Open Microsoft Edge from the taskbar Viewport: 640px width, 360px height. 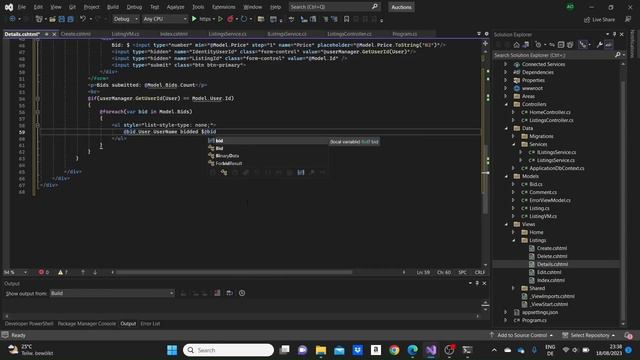click(x=412, y=350)
